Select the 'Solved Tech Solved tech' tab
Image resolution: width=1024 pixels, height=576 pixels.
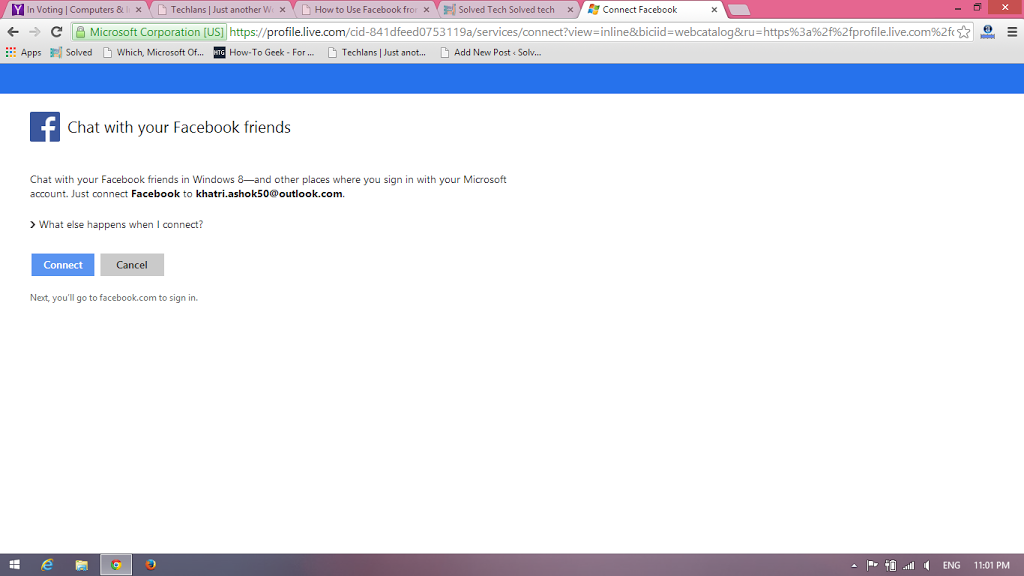click(506, 10)
